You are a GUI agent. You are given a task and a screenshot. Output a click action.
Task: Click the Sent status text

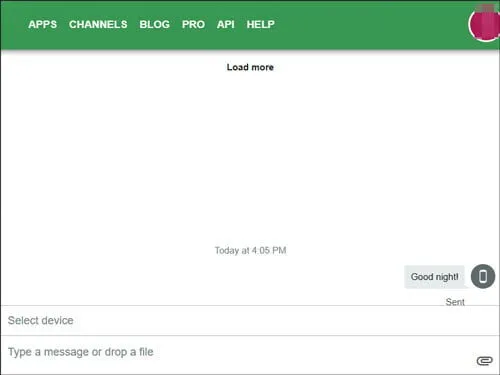click(x=455, y=302)
